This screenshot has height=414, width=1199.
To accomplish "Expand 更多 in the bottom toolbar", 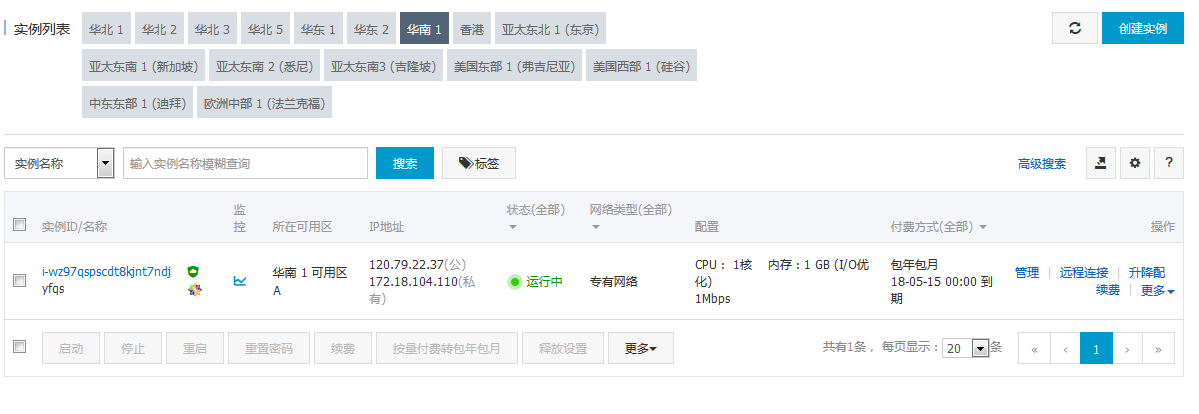I will [x=641, y=348].
